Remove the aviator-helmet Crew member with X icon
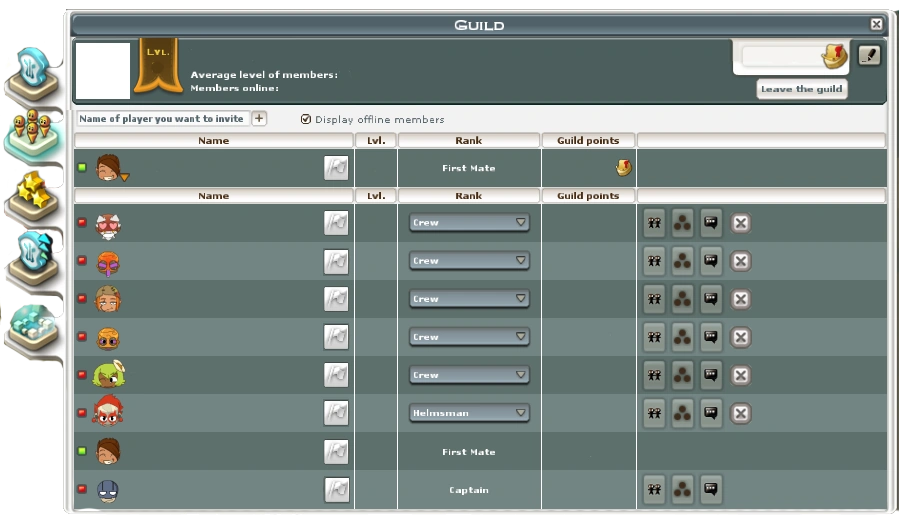899x522 pixels. click(x=740, y=299)
